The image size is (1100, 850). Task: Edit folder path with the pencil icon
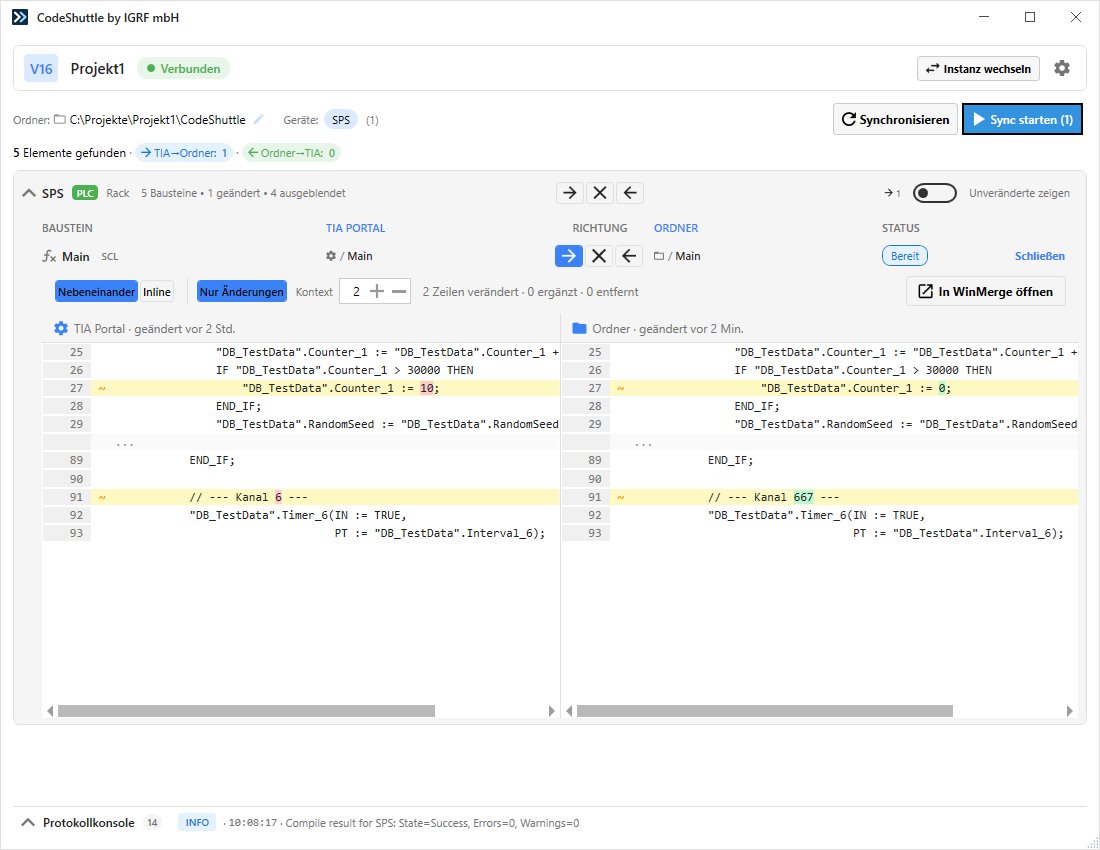tap(258, 119)
